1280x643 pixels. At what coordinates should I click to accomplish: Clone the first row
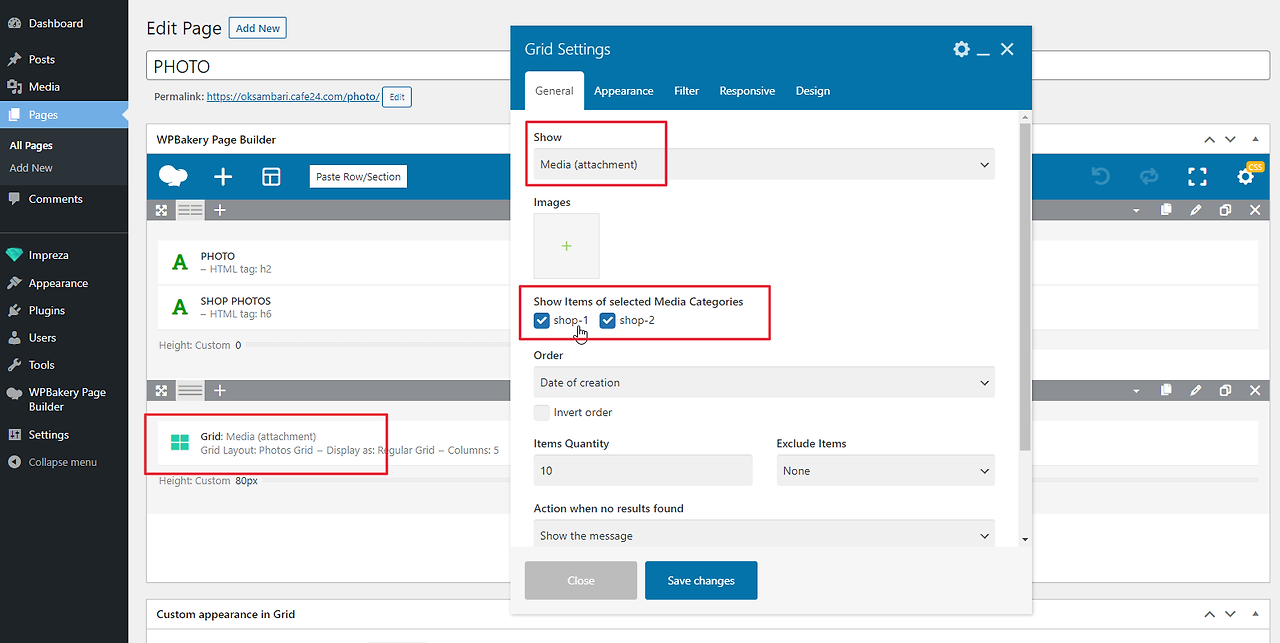[1225, 210]
